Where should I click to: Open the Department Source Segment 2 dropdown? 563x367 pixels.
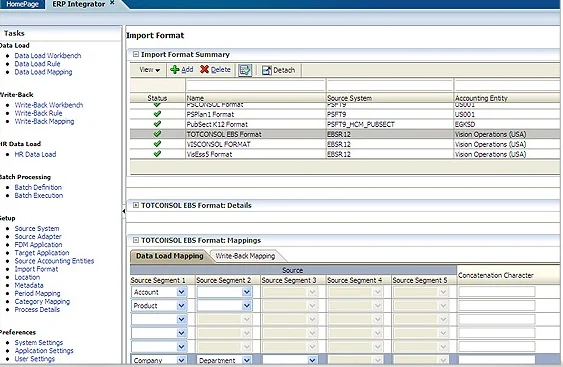click(247, 360)
